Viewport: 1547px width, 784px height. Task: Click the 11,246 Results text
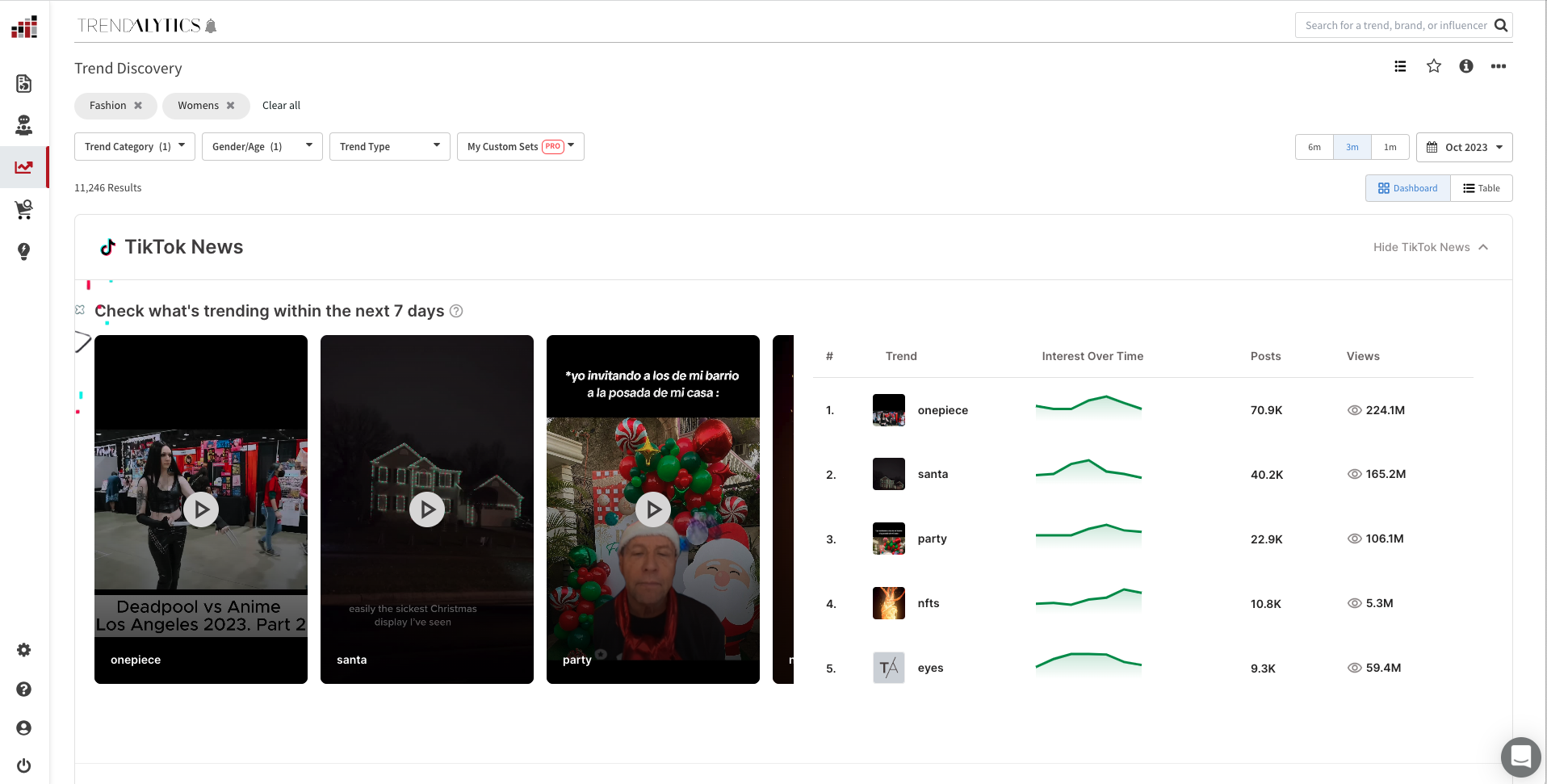(108, 187)
